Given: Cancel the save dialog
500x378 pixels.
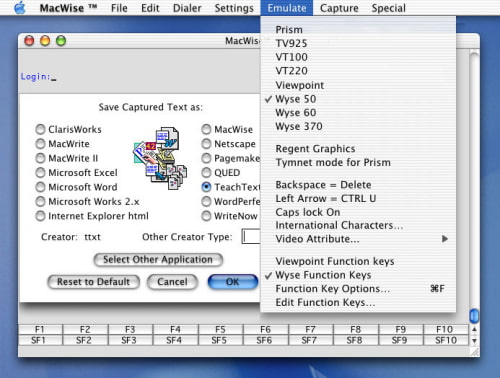Looking at the screenshot, I should click(x=172, y=282).
